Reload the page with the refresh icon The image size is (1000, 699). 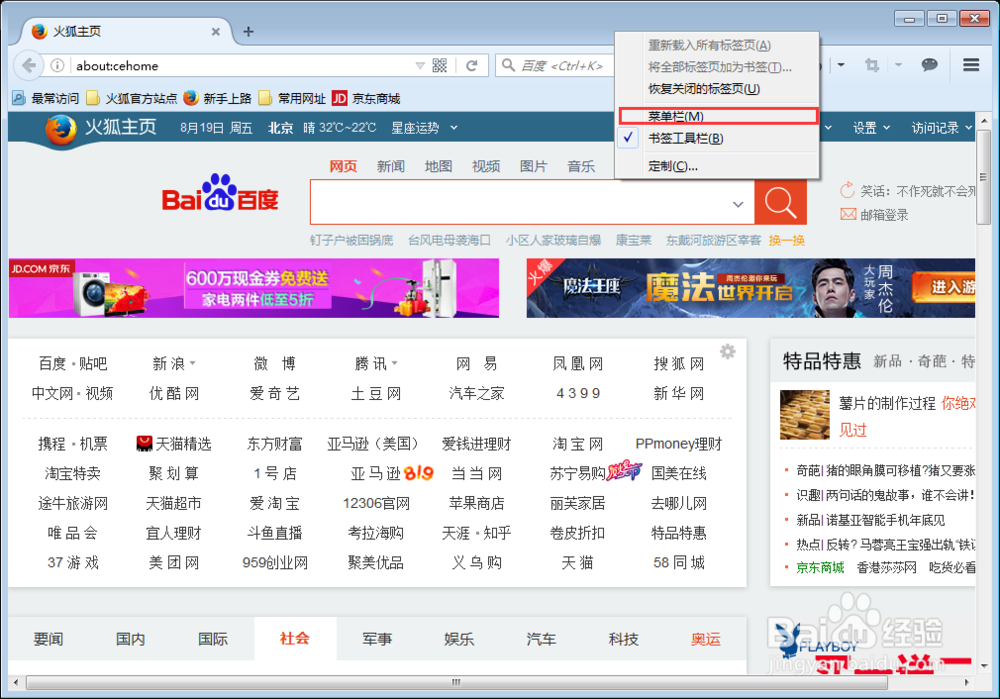(472, 66)
